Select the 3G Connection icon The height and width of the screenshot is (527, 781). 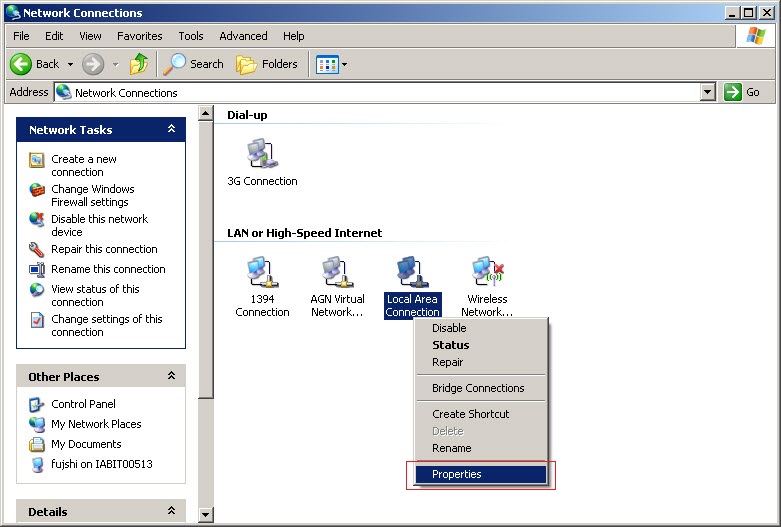click(x=262, y=154)
